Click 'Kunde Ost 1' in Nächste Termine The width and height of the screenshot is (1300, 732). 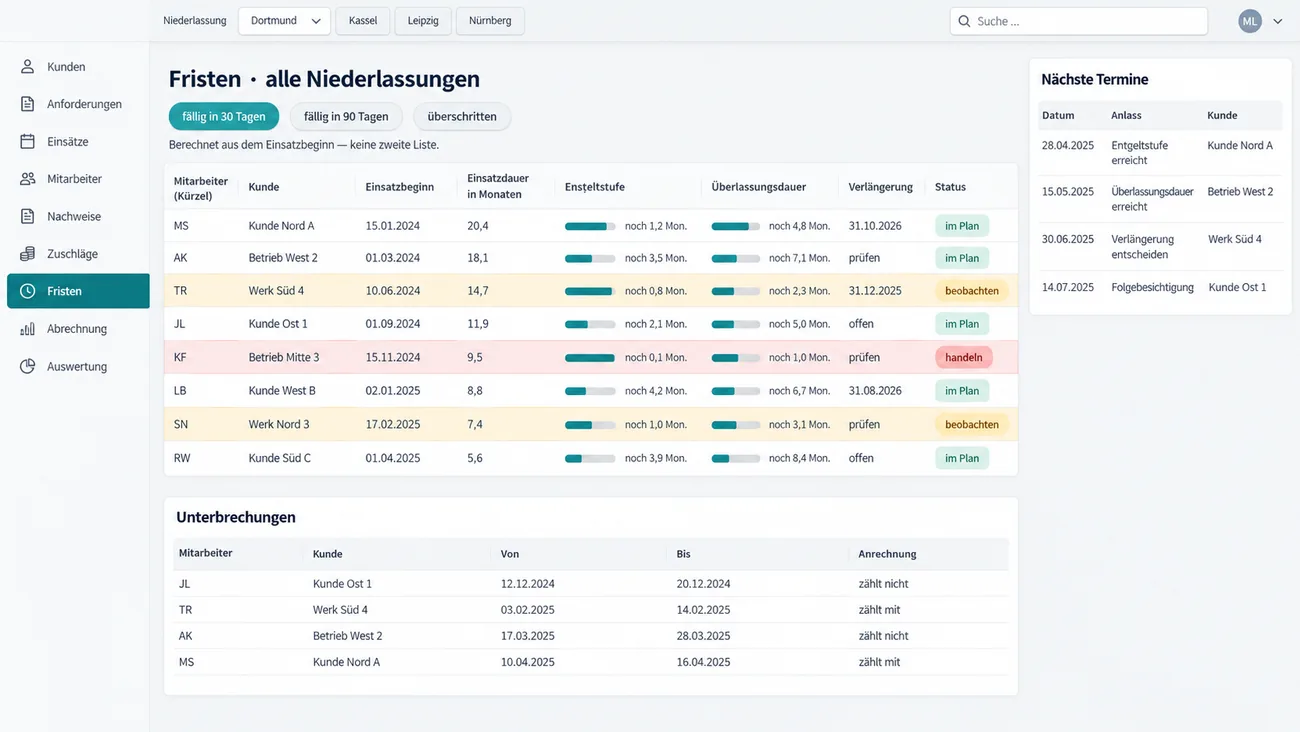tap(1237, 288)
